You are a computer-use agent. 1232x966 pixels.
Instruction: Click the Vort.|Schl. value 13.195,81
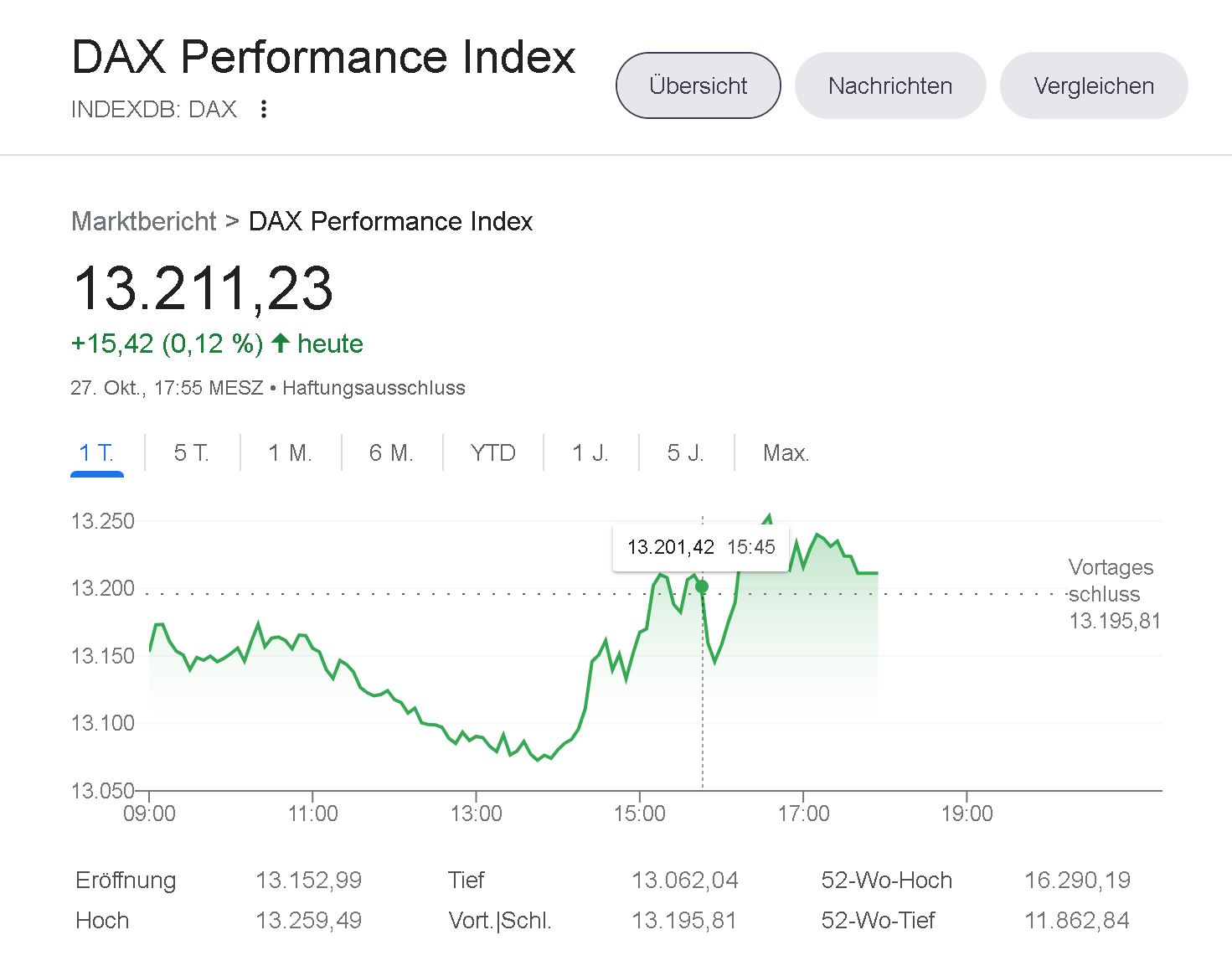coord(683,921)
